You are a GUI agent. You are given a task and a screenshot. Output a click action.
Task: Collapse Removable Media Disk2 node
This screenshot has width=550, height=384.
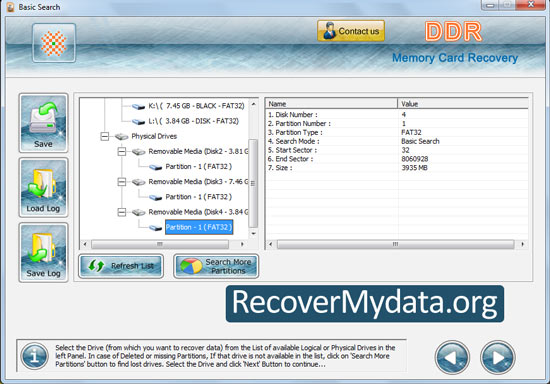[x=122, y=151]
